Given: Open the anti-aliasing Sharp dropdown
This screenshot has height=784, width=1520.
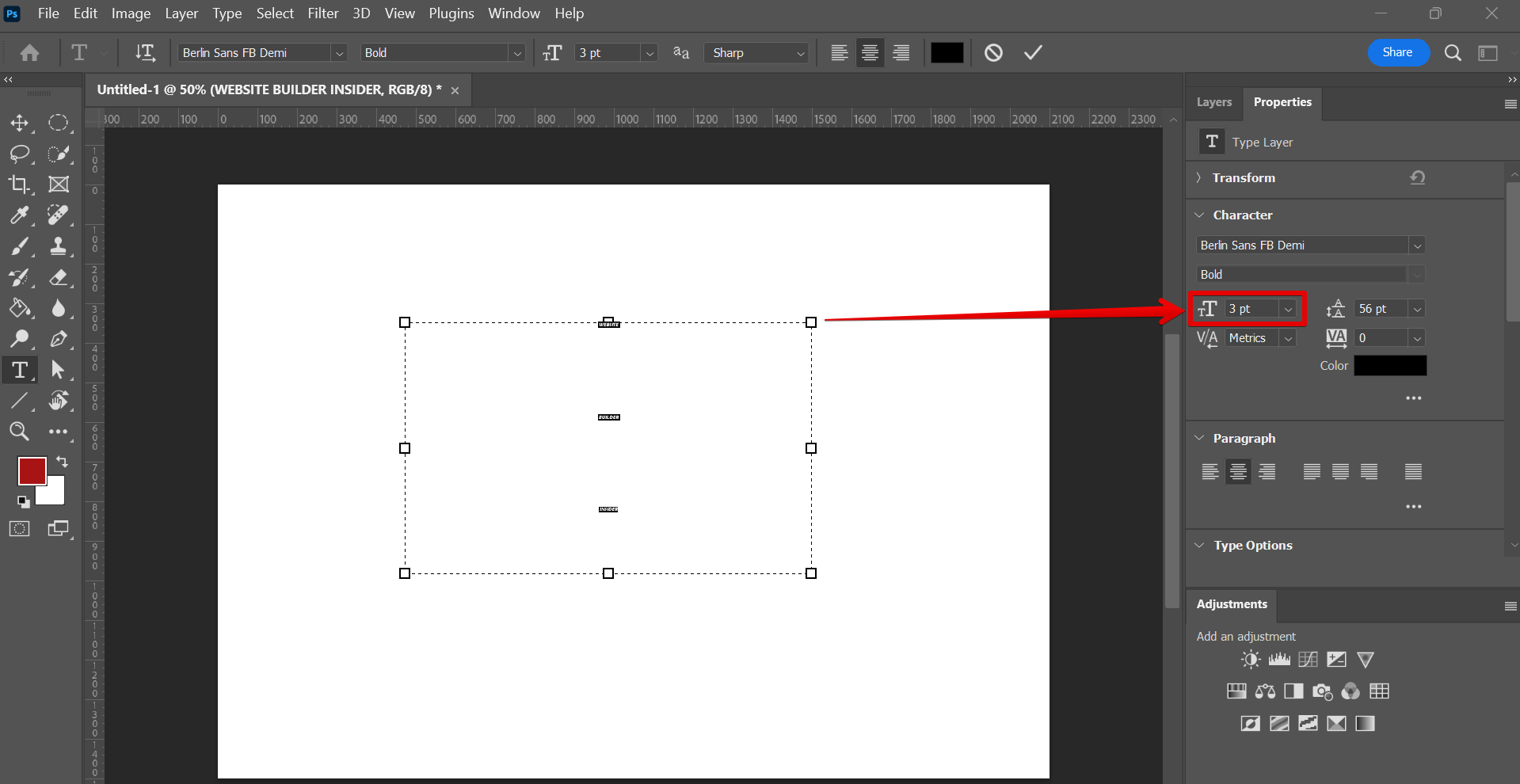Looking at the screenshot, I should [756, 53].
